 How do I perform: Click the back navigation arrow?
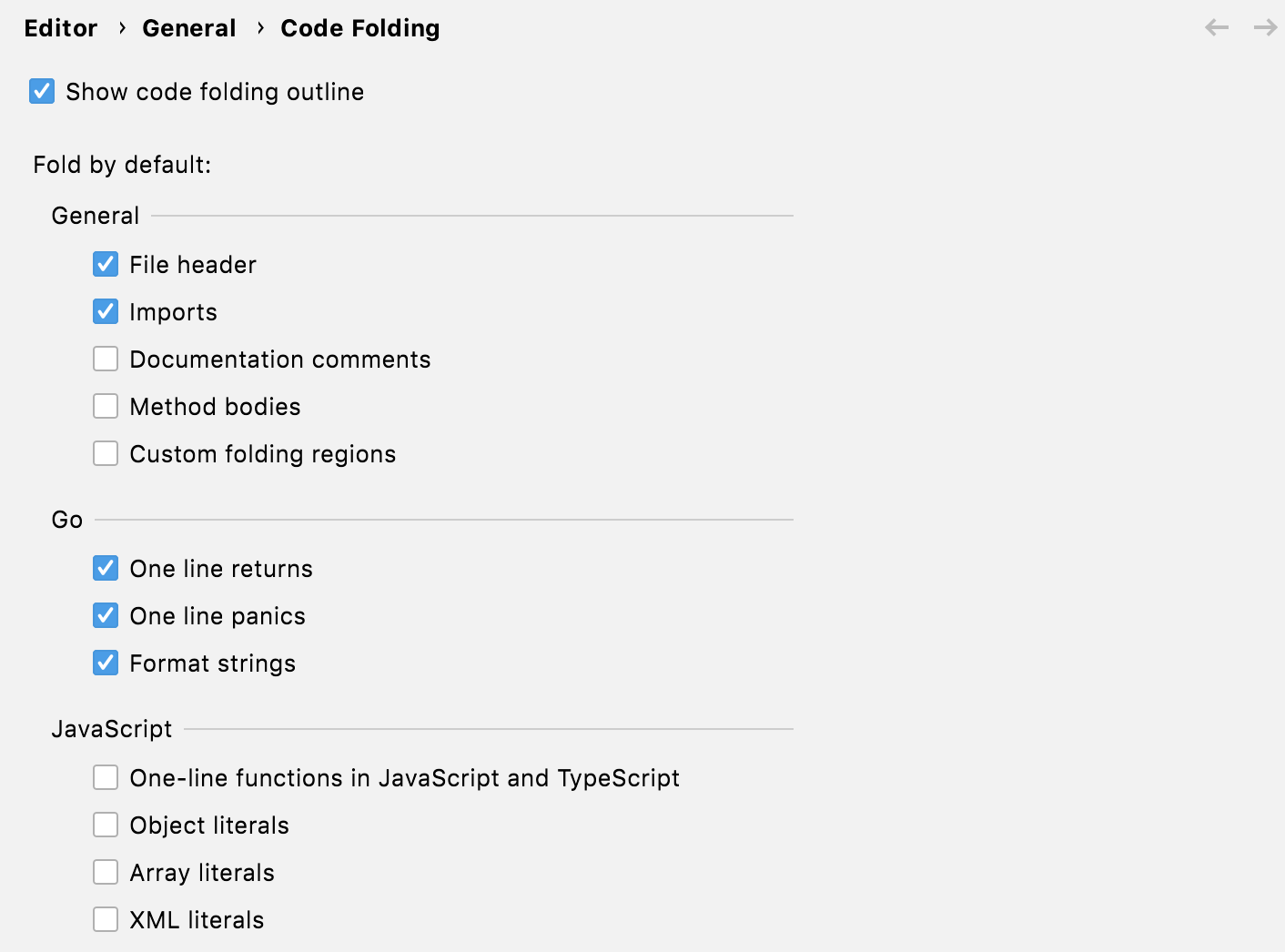[1216, 27]
